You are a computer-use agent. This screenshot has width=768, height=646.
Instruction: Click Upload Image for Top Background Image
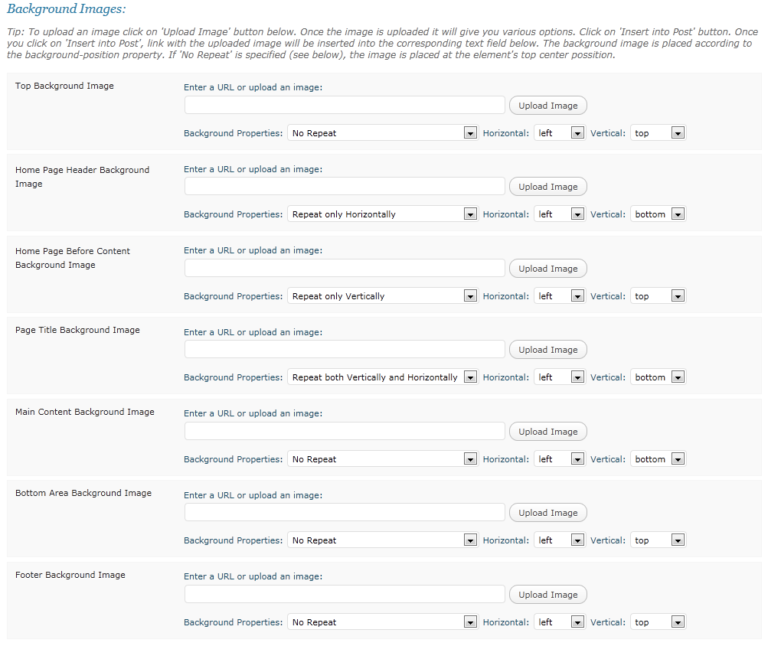click(x=548, y=105)
